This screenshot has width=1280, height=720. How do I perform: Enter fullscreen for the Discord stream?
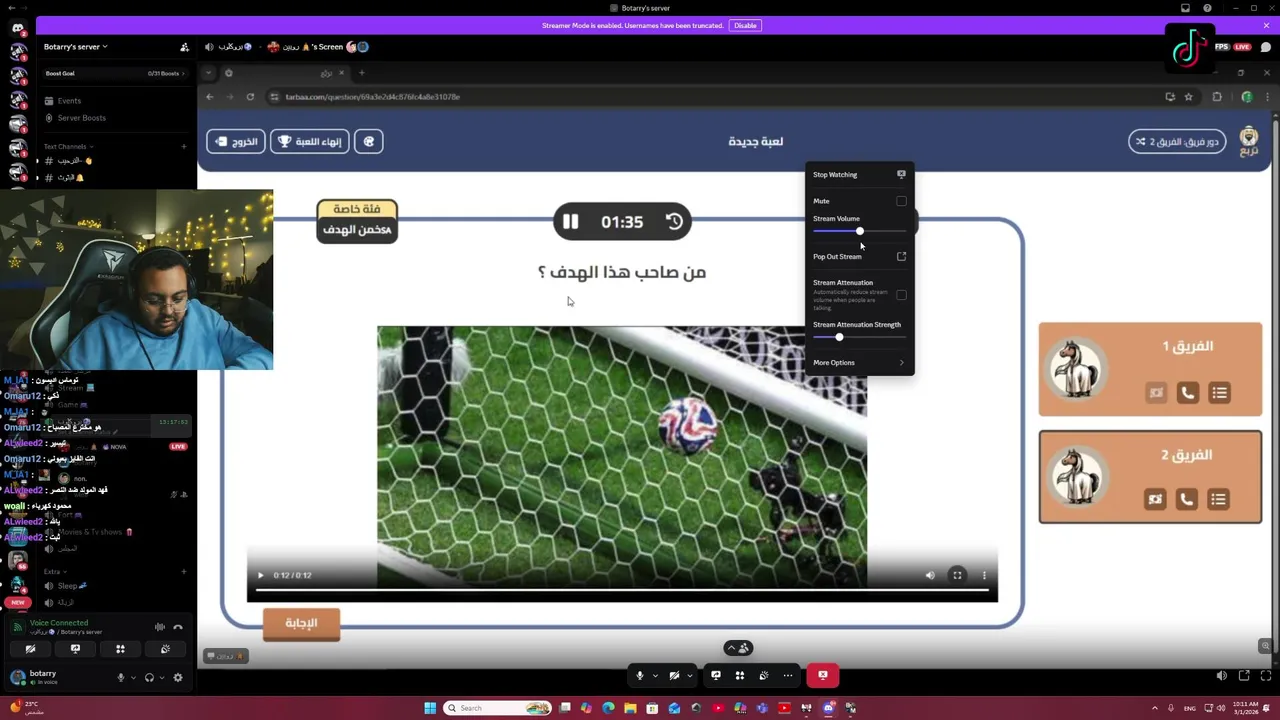pyautogui.click(x=1266, y=676)
